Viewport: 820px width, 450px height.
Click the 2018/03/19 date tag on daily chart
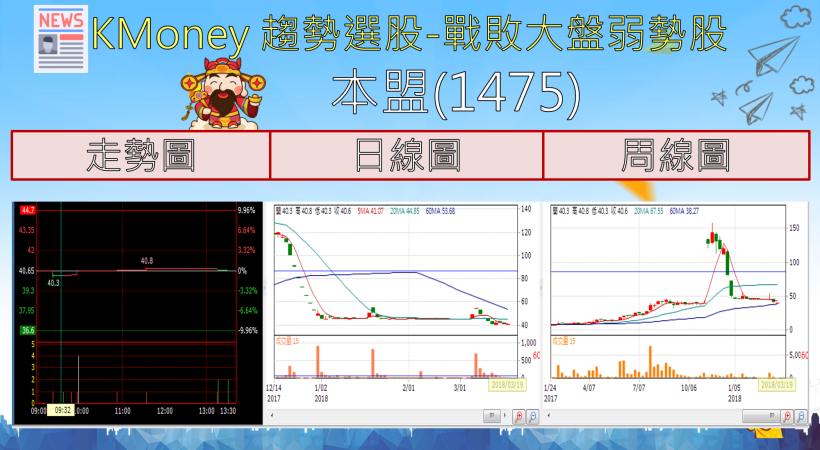[507, 385]
